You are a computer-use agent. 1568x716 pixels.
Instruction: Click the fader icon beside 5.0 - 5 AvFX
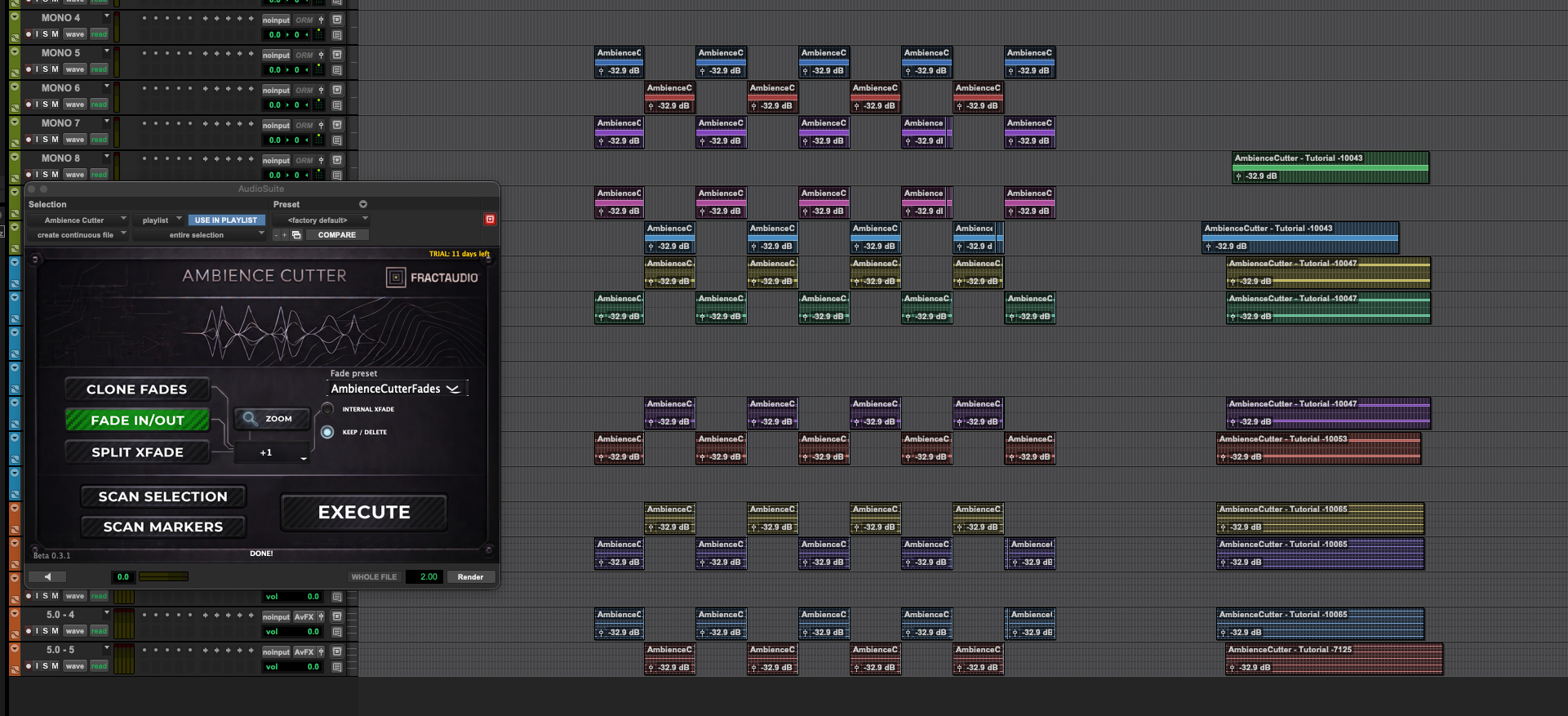(322, 652)
